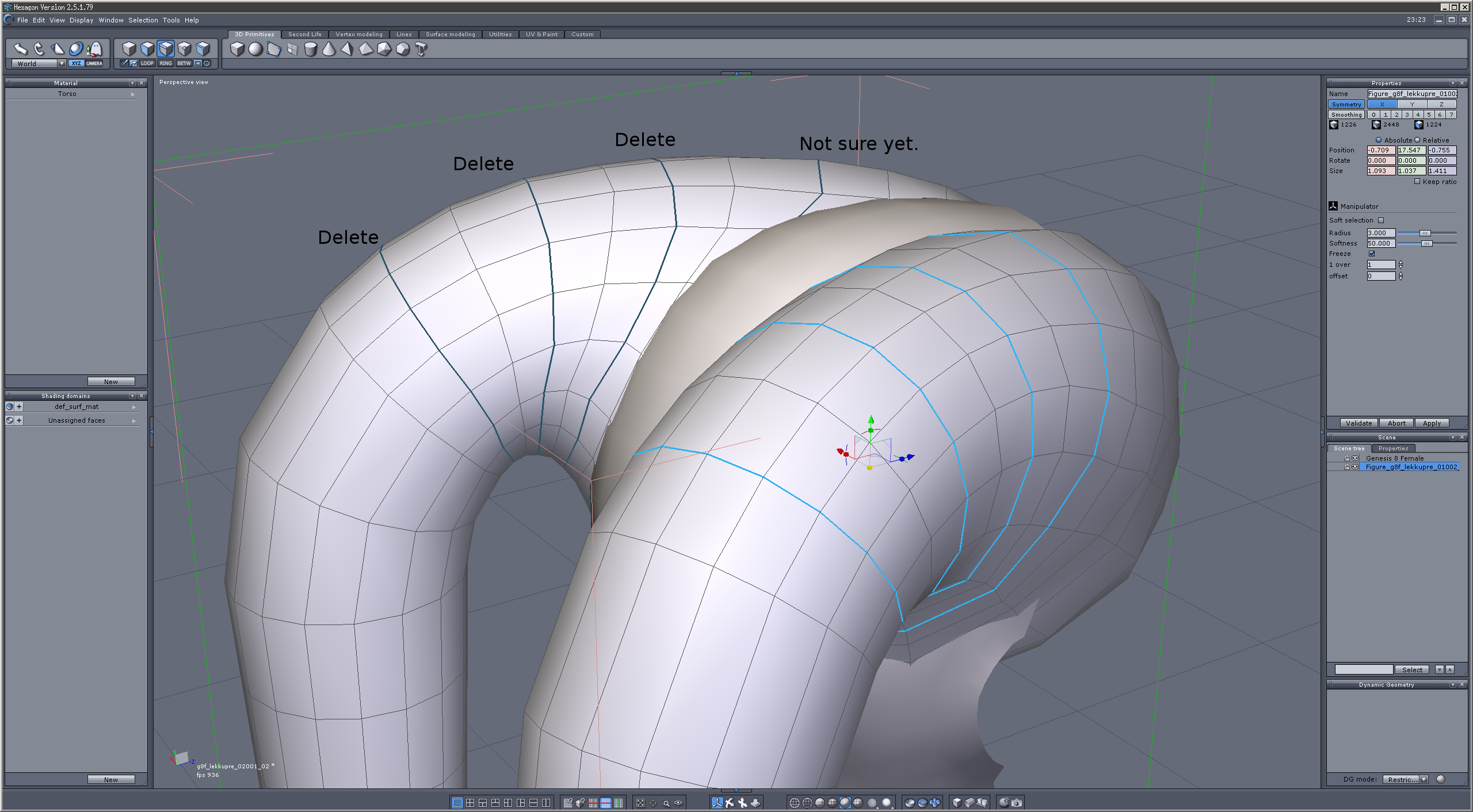Viewport: 1473px width, 812px height.
Task: Click the Validate button
Action: 1358,423
